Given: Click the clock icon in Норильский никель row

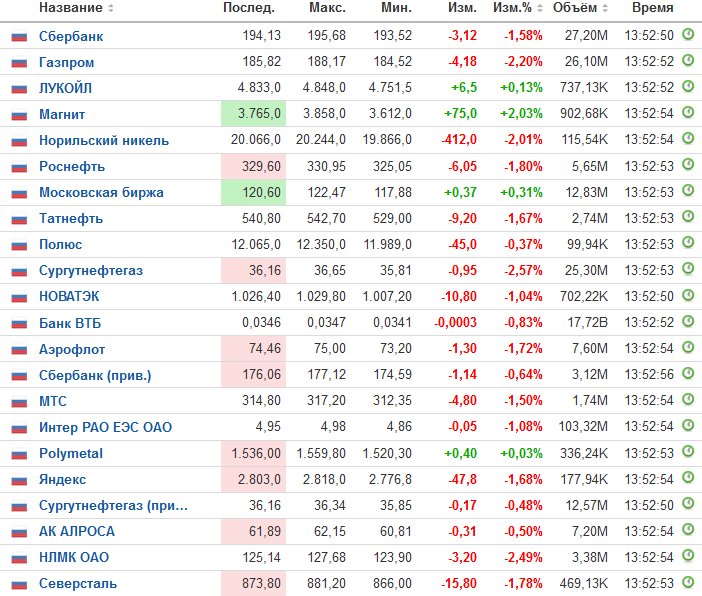Looking at the screenshot, I should [x=688, y=138].
